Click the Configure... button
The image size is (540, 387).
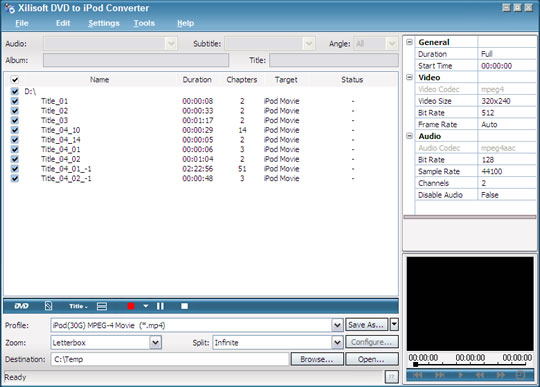tap(372, 342)
